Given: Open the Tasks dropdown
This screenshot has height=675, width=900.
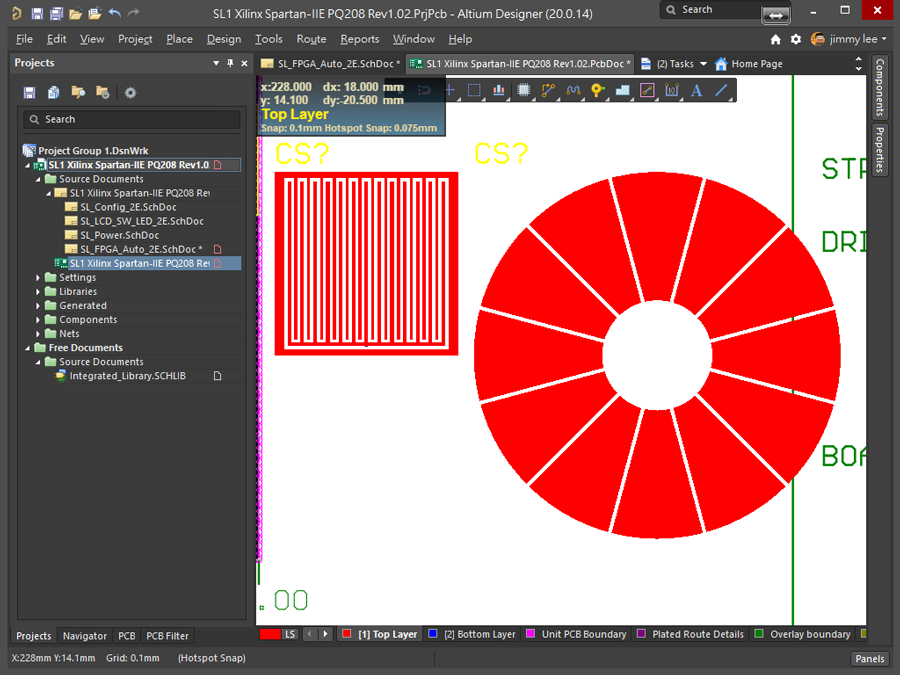Looking at the screenshot, I should 703,64.
